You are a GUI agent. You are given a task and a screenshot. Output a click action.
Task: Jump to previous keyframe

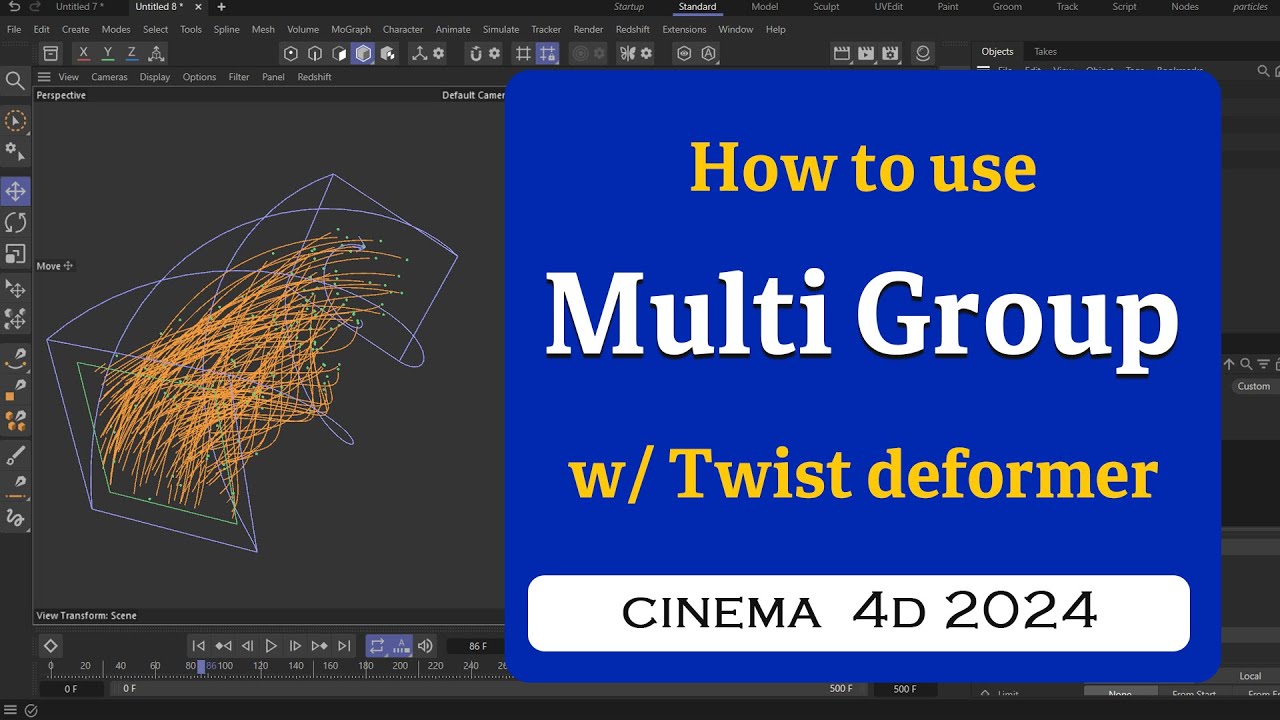(223, 646)
